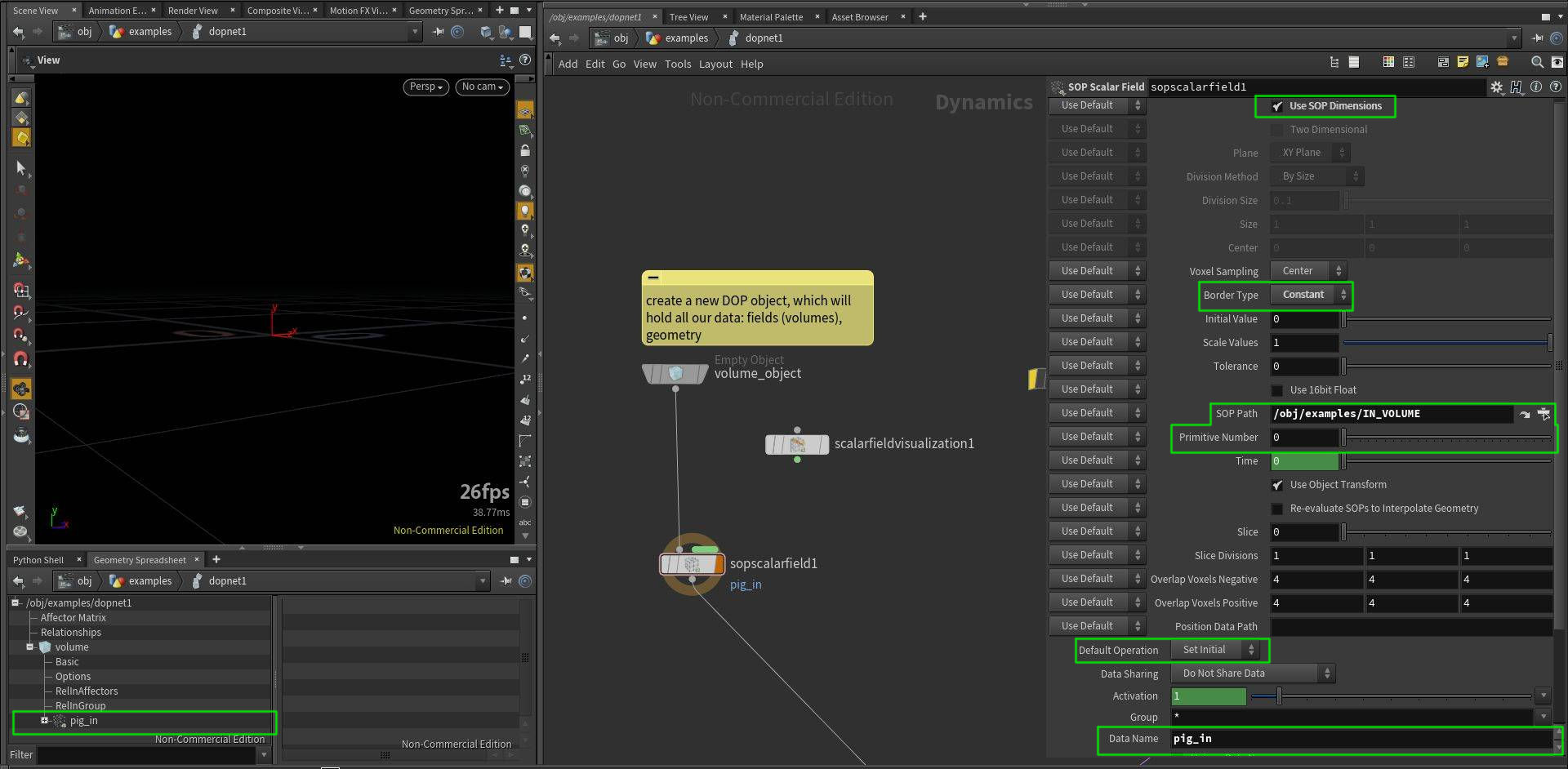Viewport: 1568px width, 769px height.
Task: Uncheck Use SOP Dimensions checkbox
Action: 1277,106
